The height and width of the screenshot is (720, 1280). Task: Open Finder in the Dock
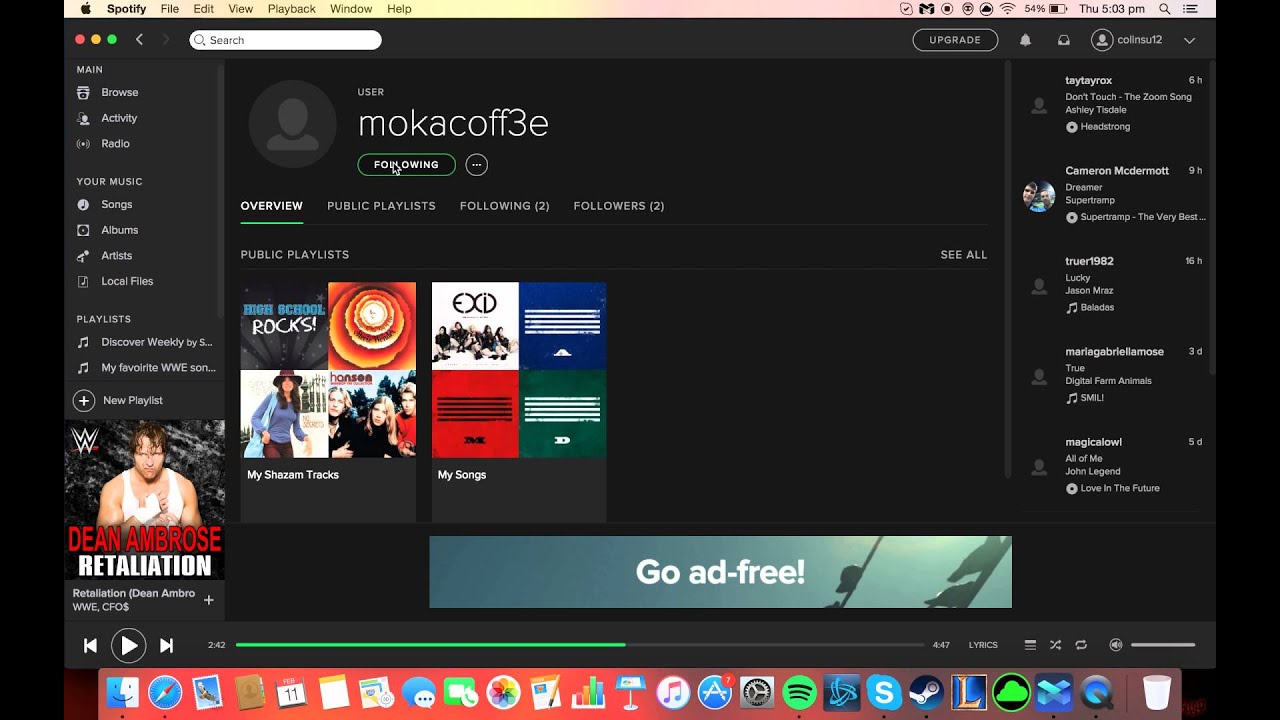(x=123, y=692)
